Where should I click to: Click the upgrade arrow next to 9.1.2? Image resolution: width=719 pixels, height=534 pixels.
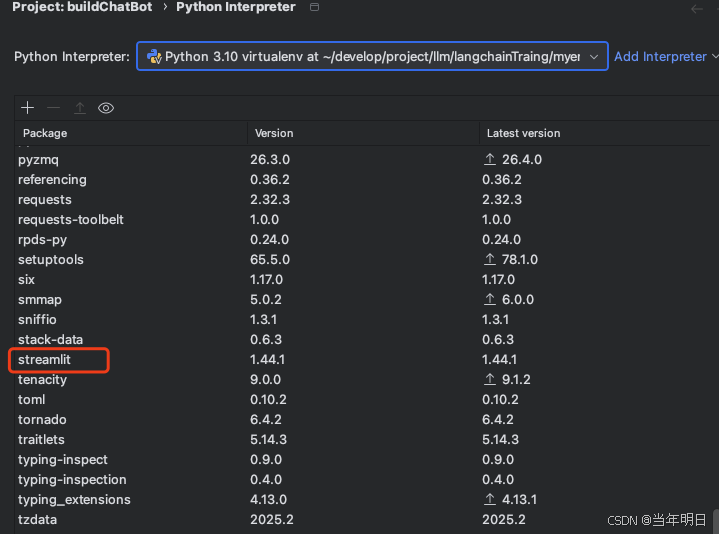(490, 379)
